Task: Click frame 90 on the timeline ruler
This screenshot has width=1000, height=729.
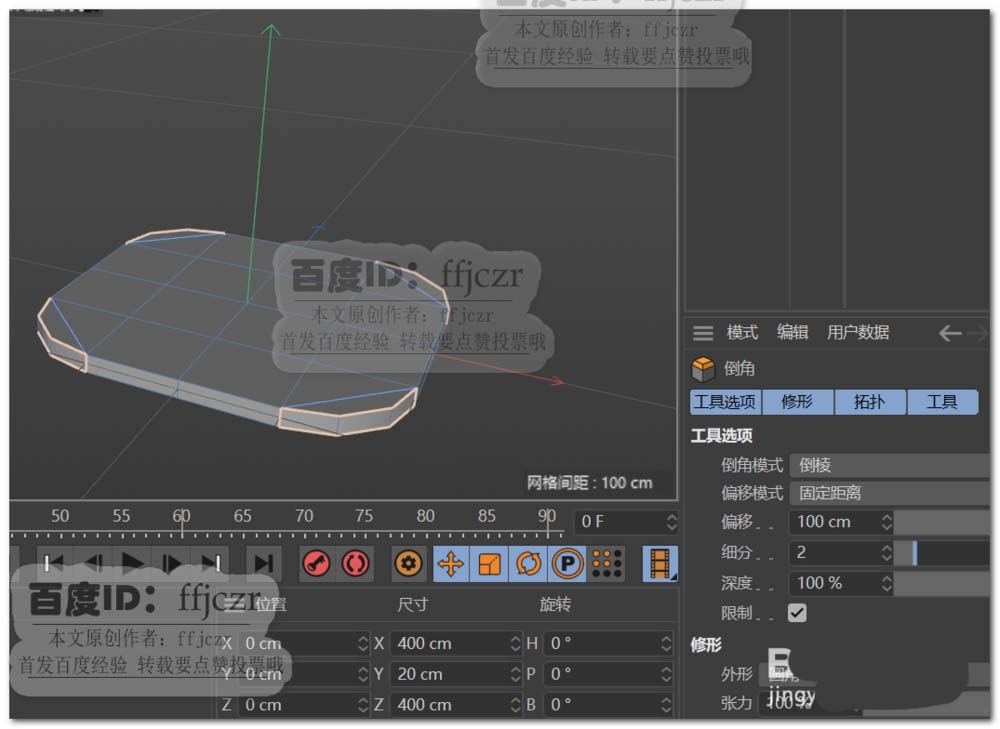Action: pos(547,516)
